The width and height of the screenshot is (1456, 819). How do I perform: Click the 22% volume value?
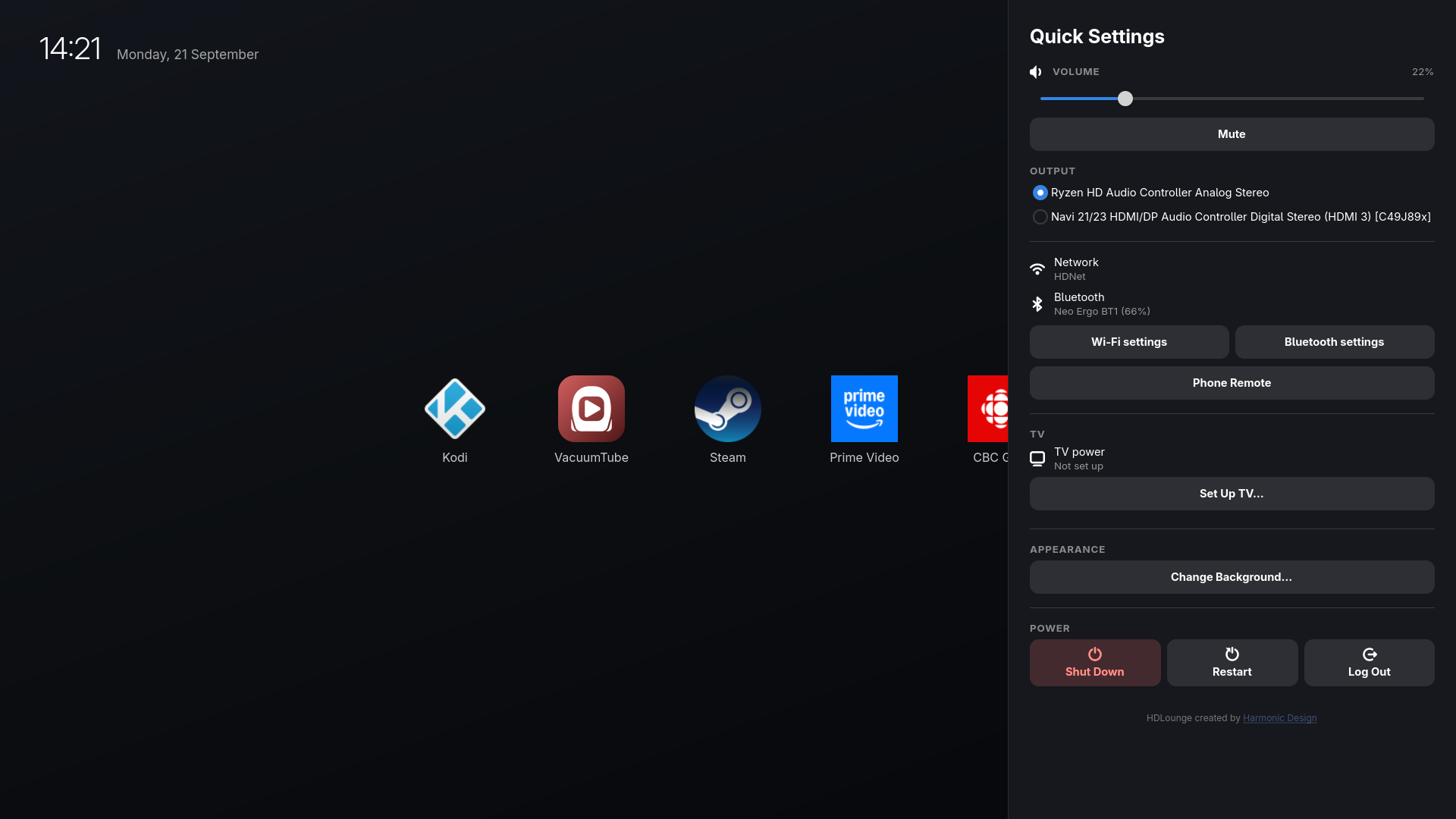[1422, 72]
